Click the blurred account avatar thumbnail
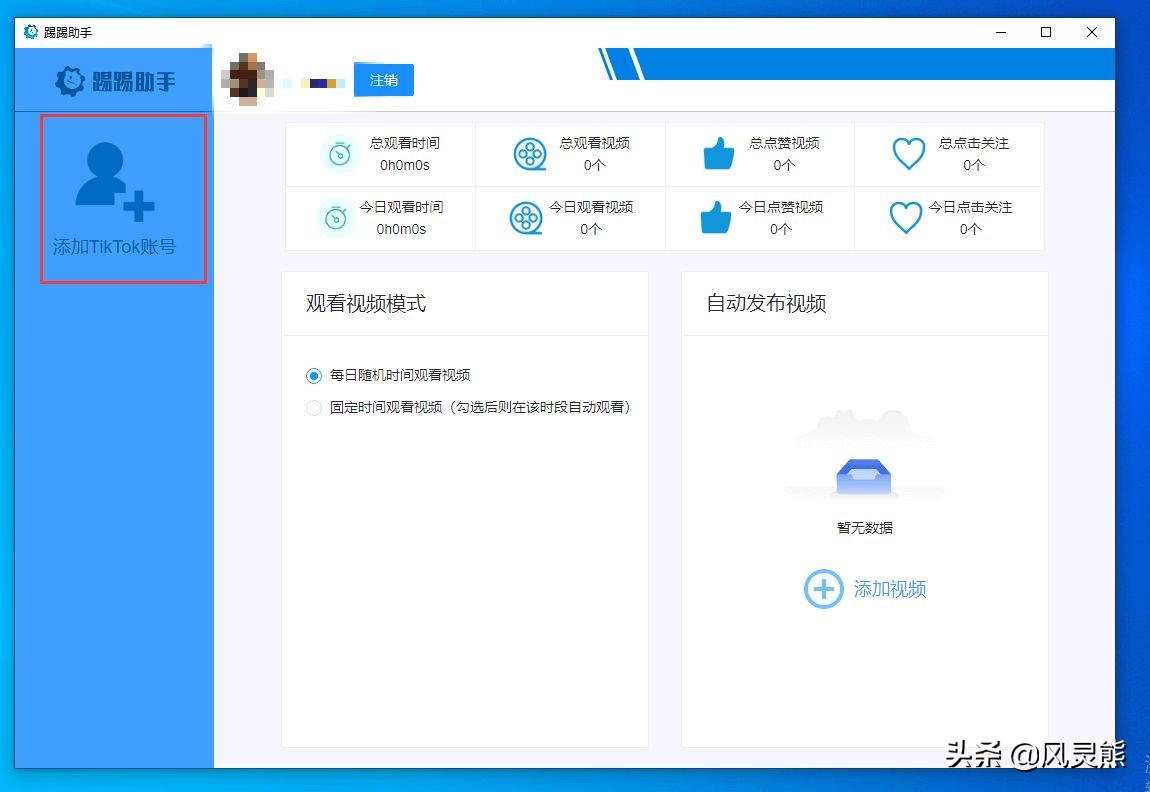Screen dimensions: 1150x792 (x=248, y=78)
